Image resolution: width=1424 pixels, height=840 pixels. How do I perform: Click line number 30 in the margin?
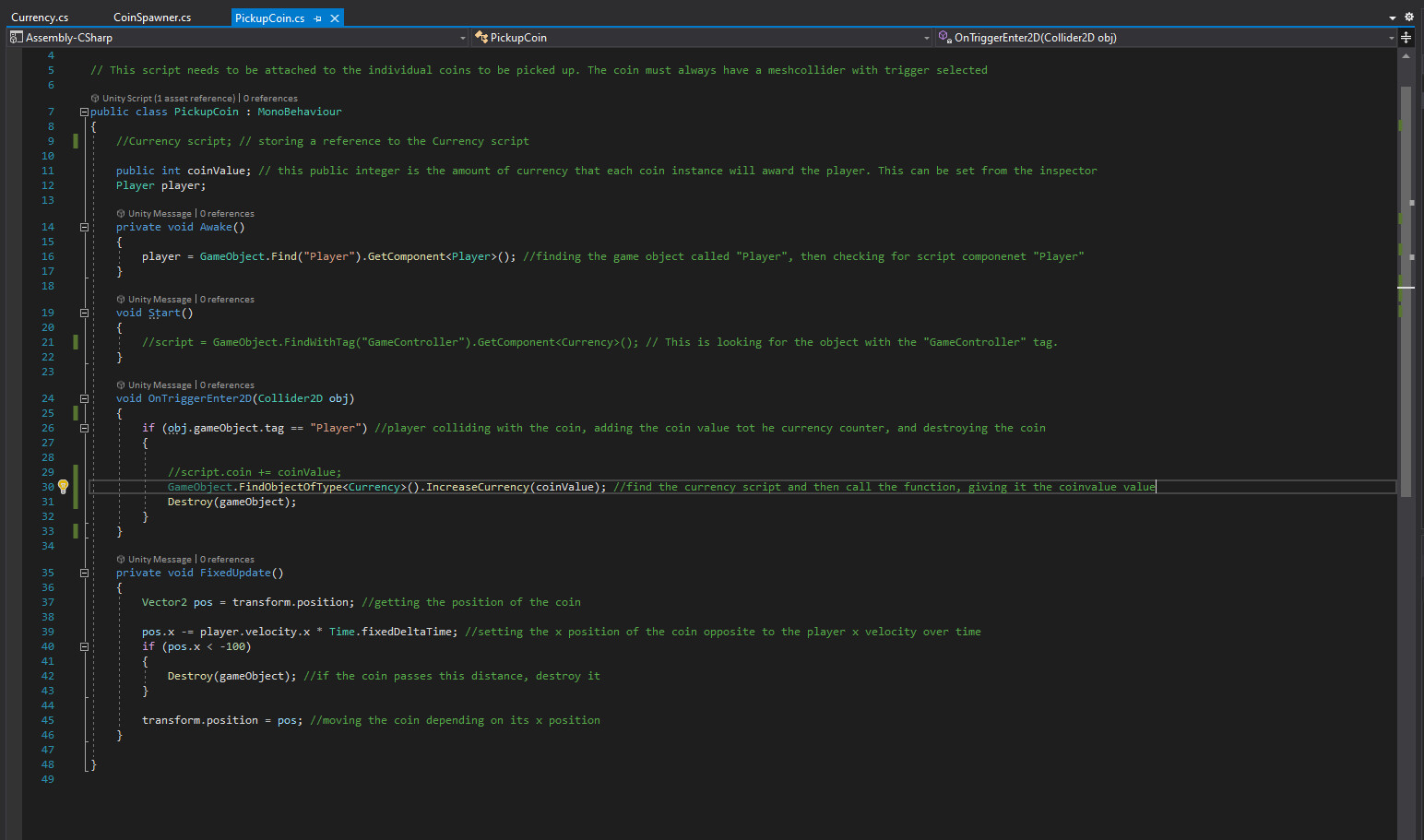click(47, 487)
